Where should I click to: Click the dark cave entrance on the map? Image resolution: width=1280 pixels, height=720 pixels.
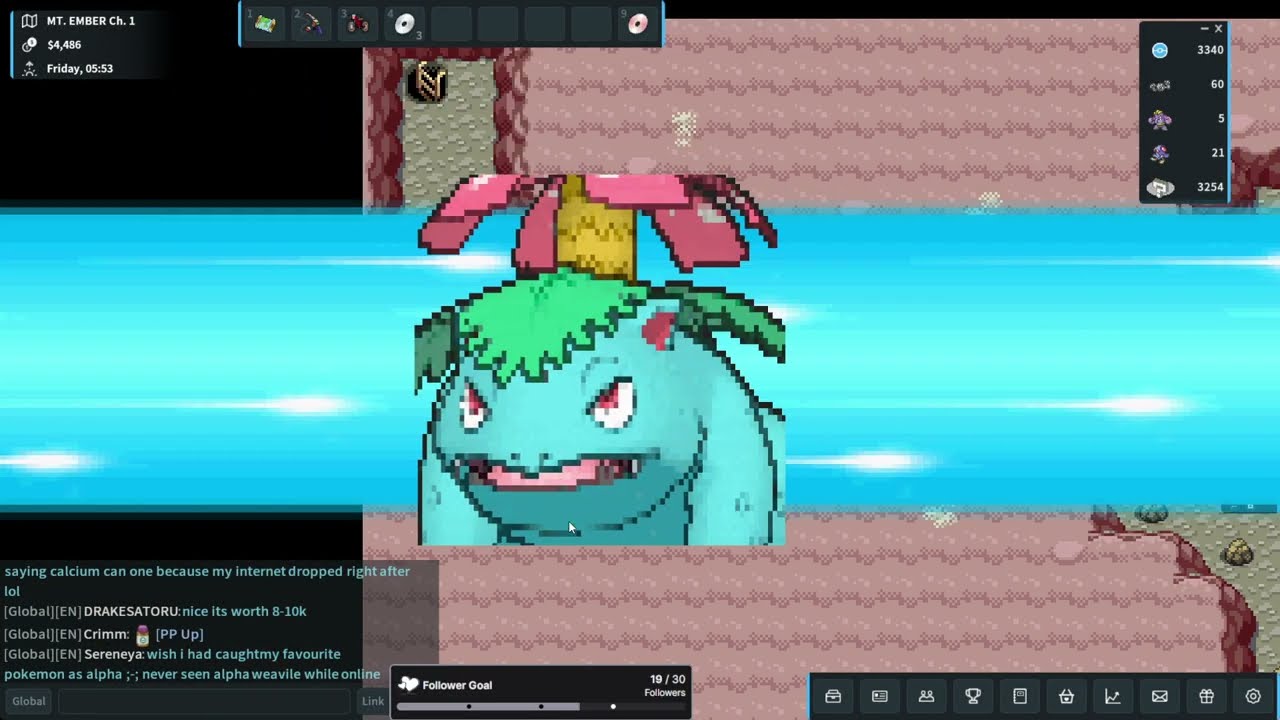pos(427,81)
